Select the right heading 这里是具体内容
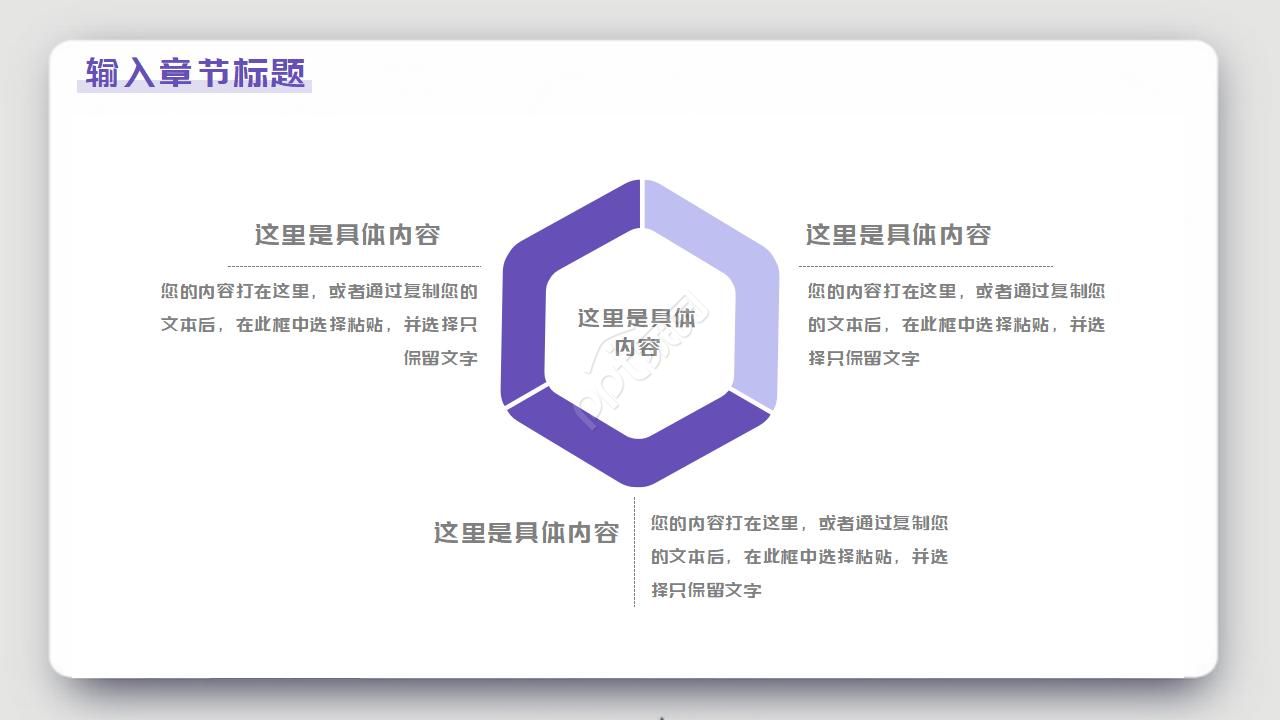Image resolution: width=1280 pixels, height=720 pixels. [x=900, y=234]
